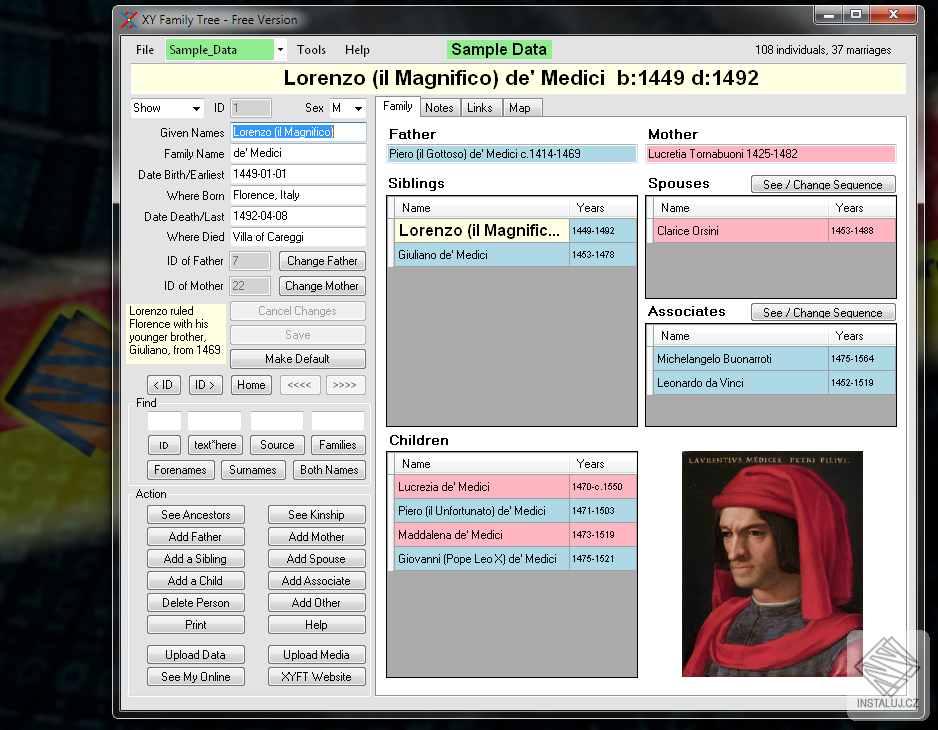Open the Tools menu
938x730 pixels.
311,50
